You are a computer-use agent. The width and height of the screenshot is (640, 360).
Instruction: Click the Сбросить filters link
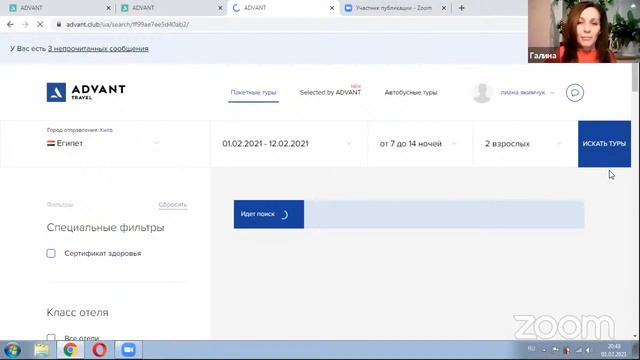173,204
